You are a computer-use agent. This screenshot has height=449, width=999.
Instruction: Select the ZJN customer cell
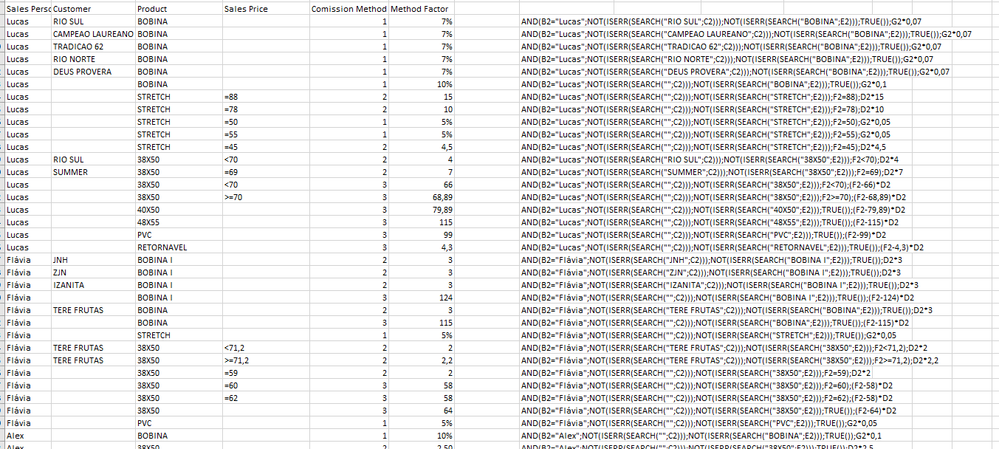click(x=94, y=273)
